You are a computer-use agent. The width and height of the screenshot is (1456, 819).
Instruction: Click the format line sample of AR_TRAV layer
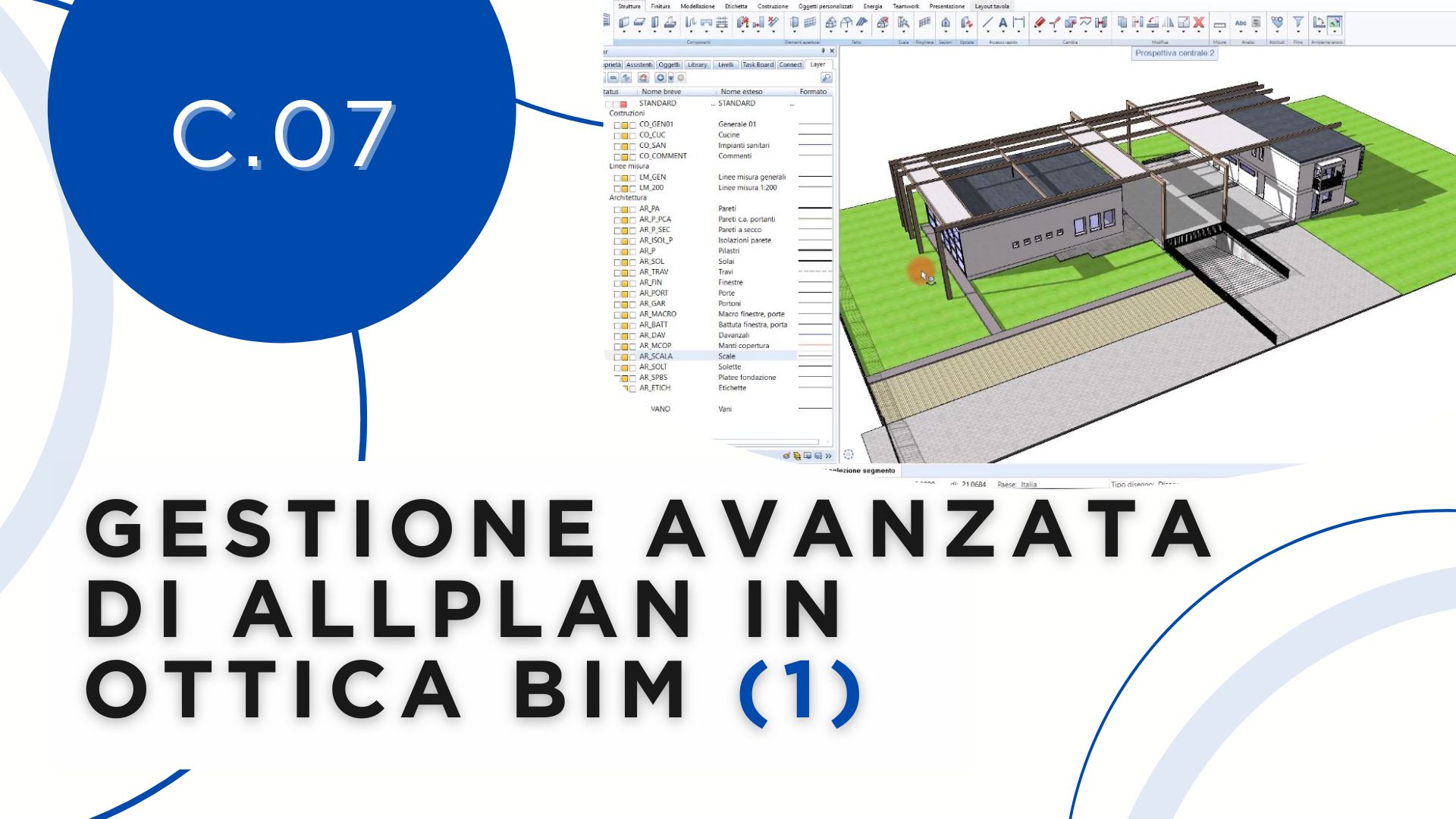815,271
